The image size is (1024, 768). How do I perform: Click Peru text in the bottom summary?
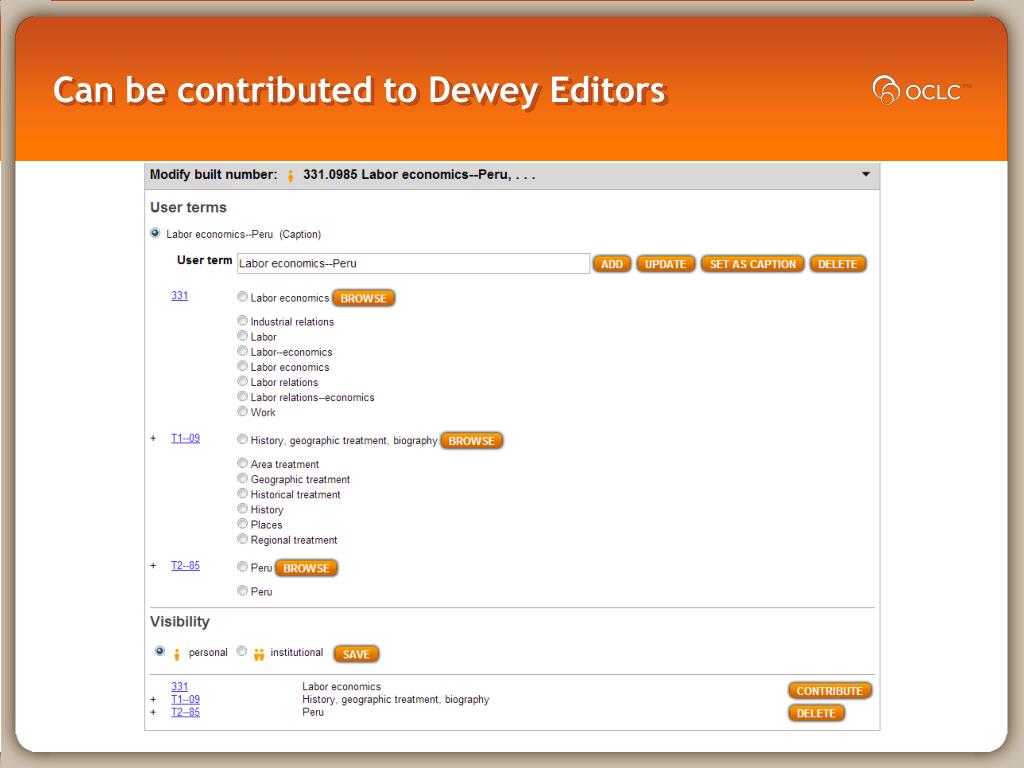[x=313, y=712]
